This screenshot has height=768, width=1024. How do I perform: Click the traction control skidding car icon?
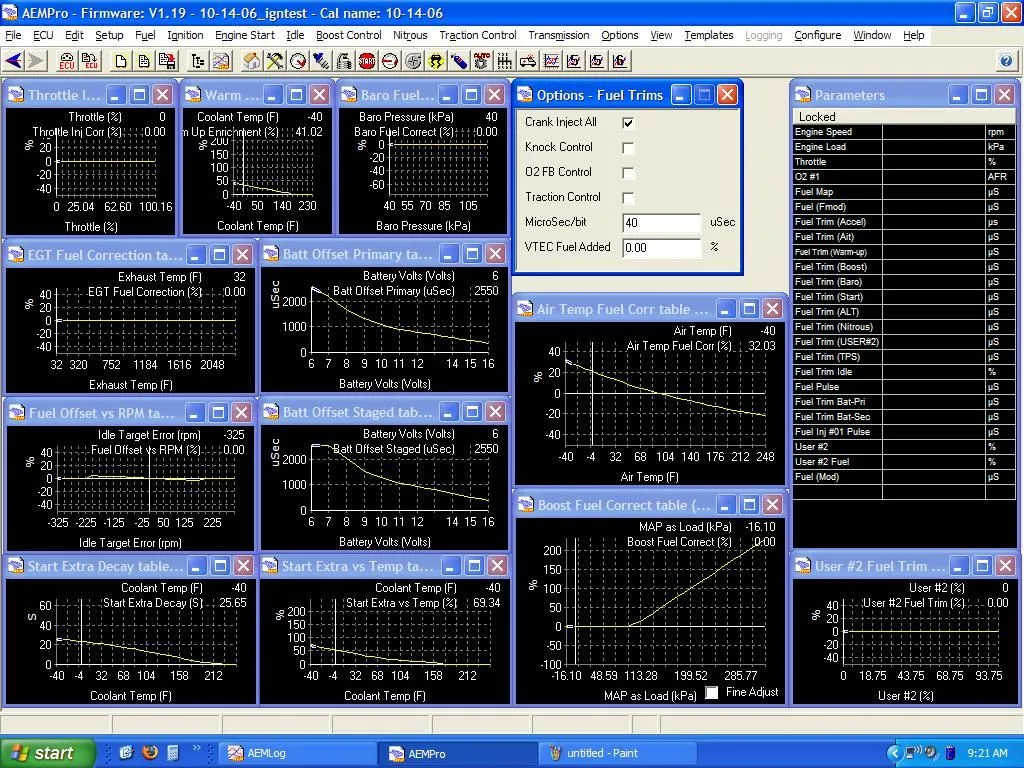[x=436, y=61]
